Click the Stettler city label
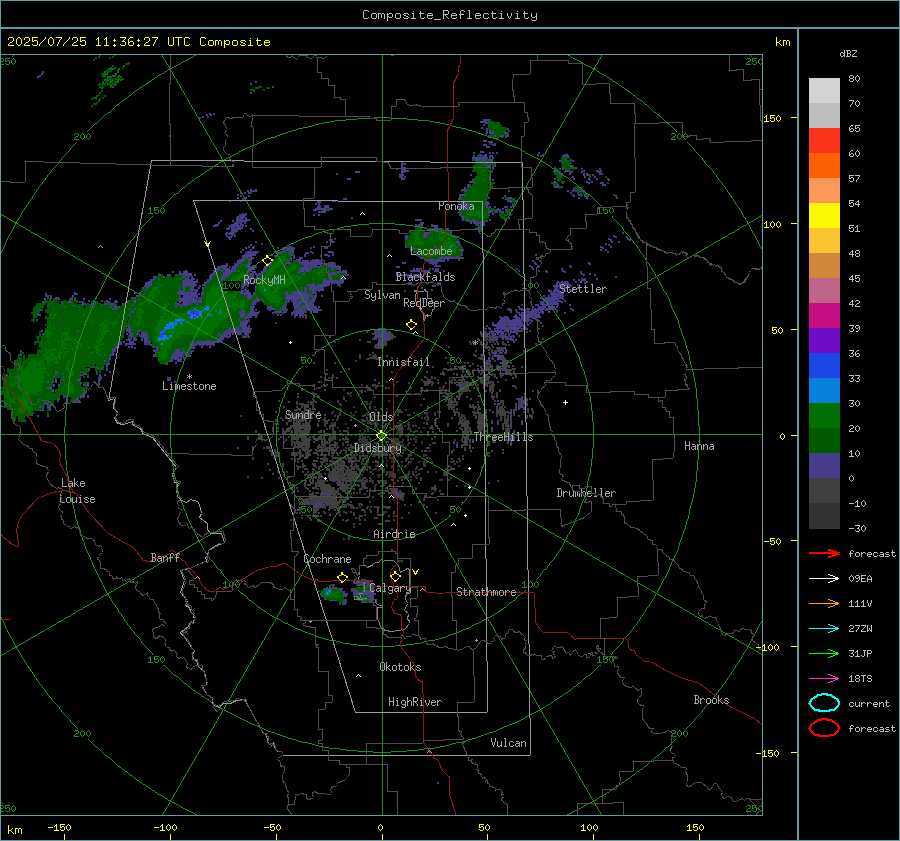 point(583,289)
